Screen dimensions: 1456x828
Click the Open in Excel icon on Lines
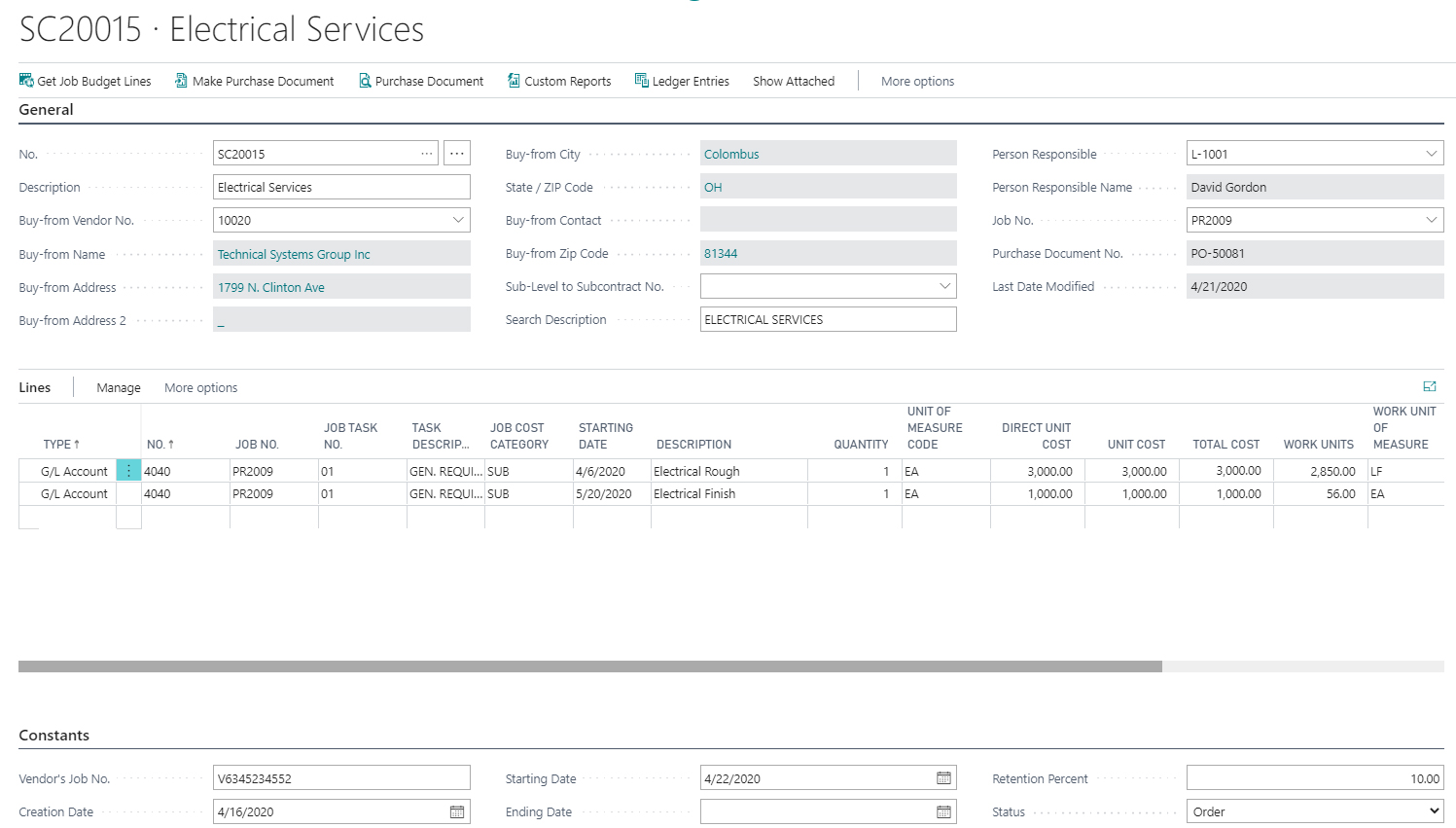click(x=1430, y=386)
